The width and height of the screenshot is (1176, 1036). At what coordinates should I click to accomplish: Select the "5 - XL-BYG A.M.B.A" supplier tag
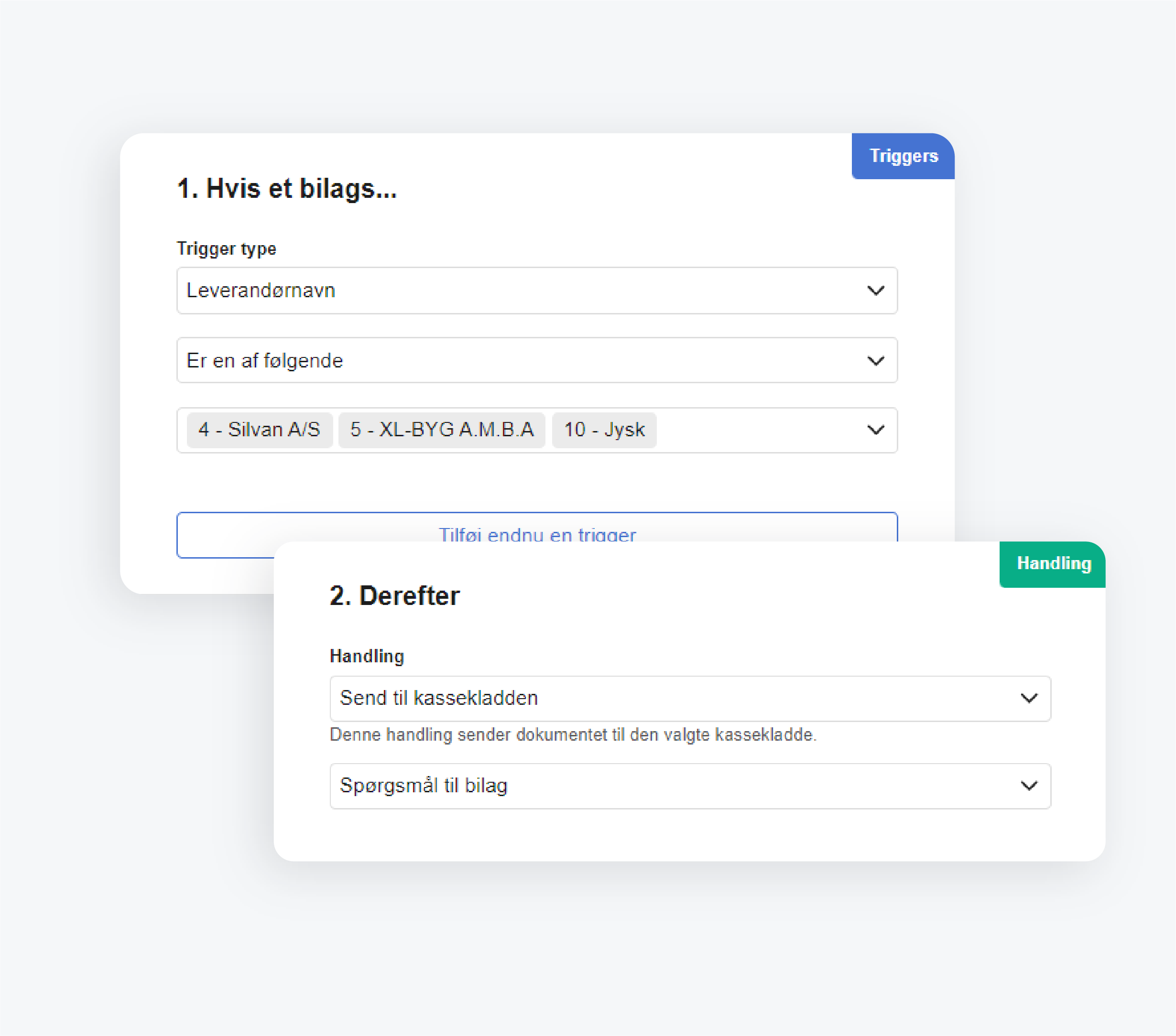click(442, 430)
